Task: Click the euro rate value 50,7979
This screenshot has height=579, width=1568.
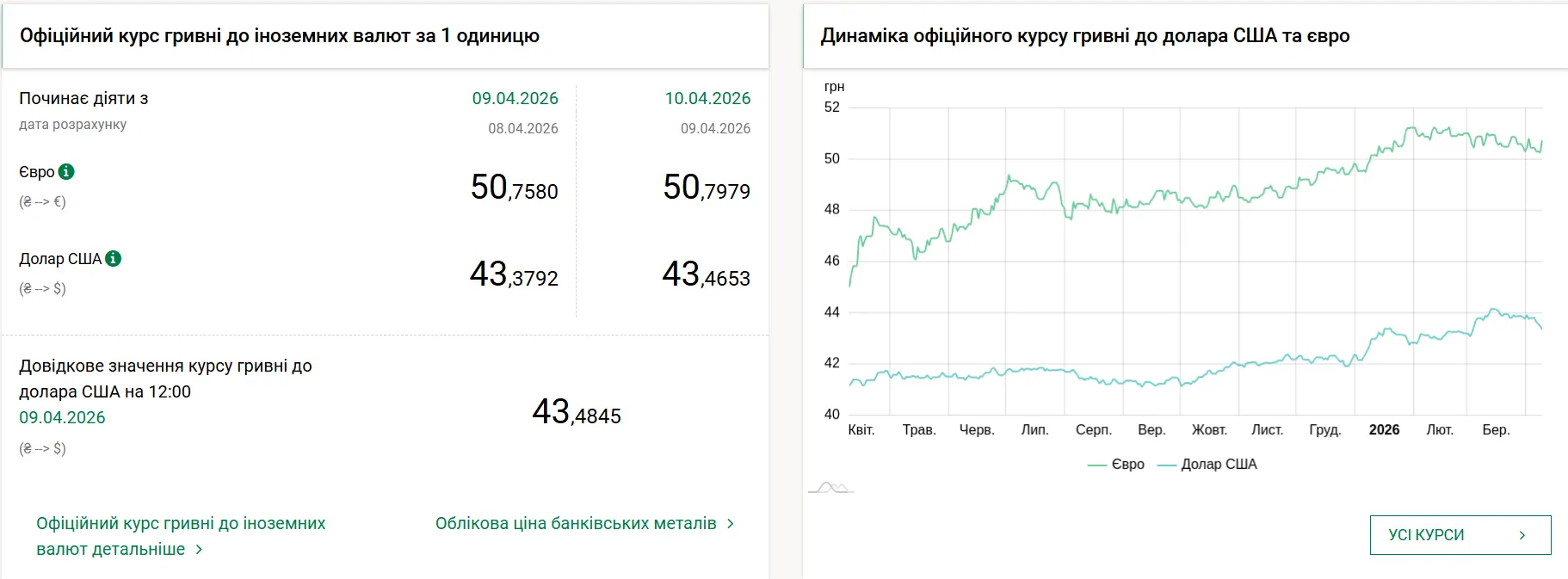Action: click(706, 188)
